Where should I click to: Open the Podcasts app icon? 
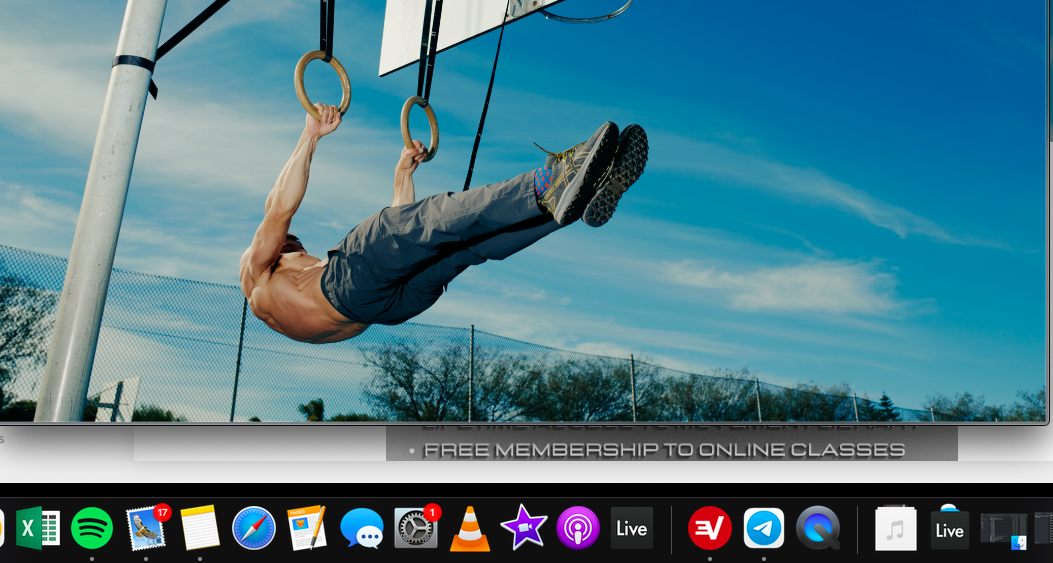pos(578,528)
